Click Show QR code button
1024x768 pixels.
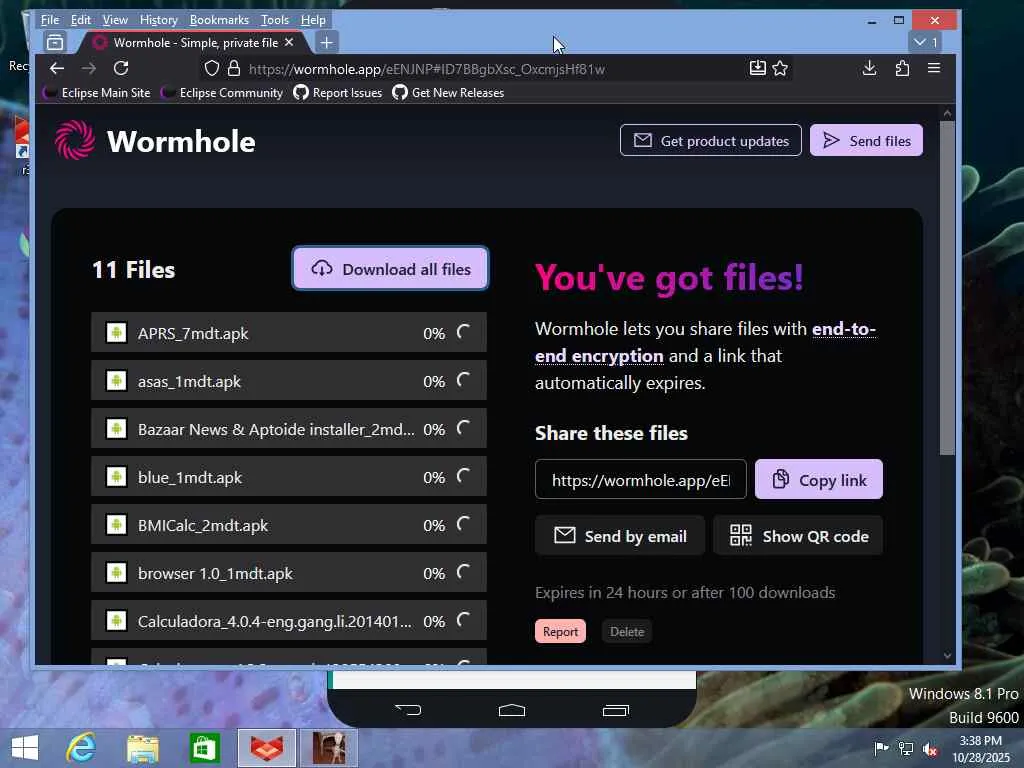tap(798, 536)
